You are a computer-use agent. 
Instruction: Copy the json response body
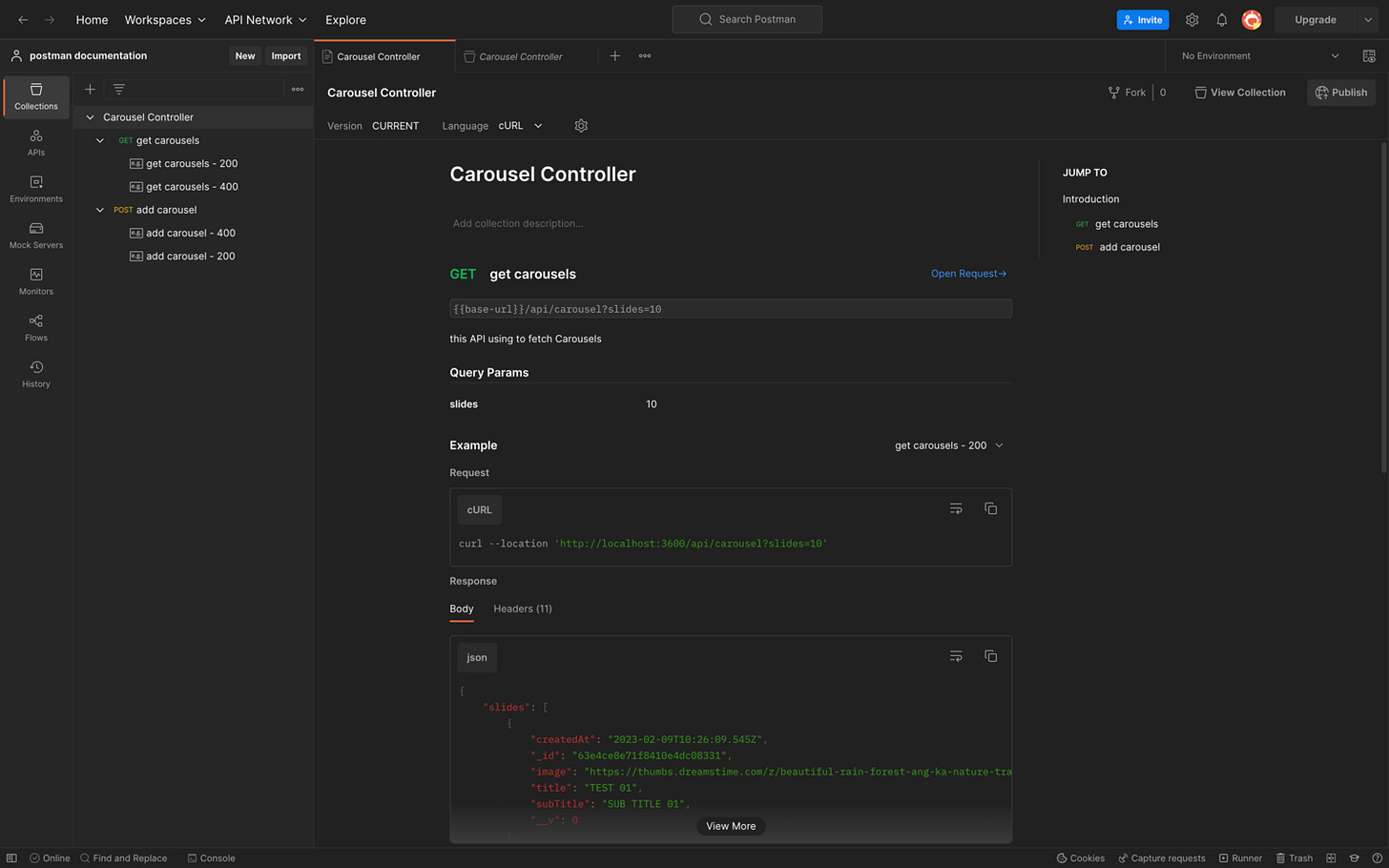coord(990,655)
